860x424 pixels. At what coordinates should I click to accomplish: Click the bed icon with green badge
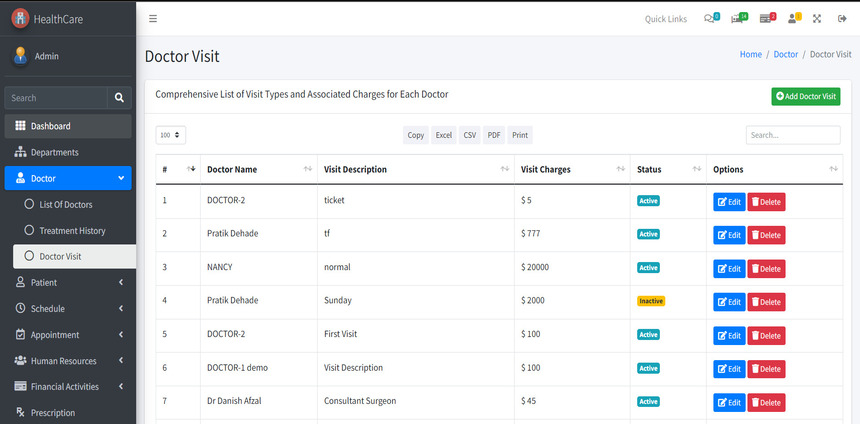click(x=738, y=19)
